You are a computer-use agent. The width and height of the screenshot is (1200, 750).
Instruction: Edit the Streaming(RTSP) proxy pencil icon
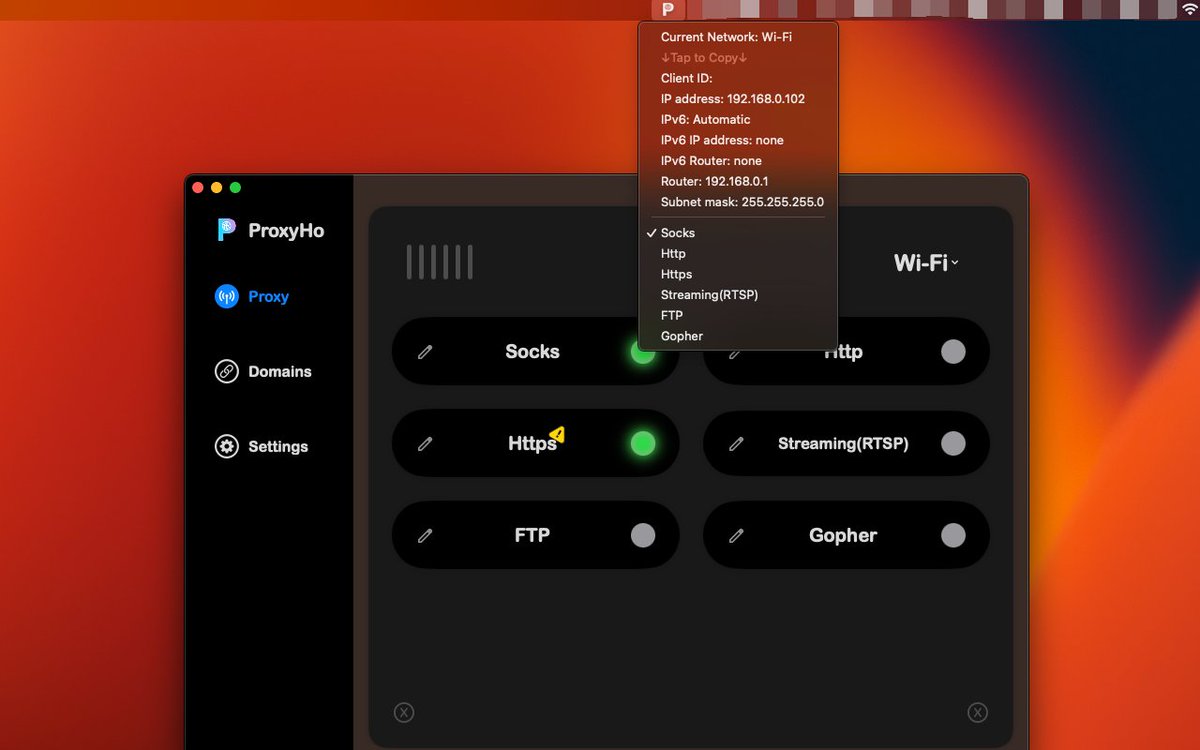click(736, 444)
